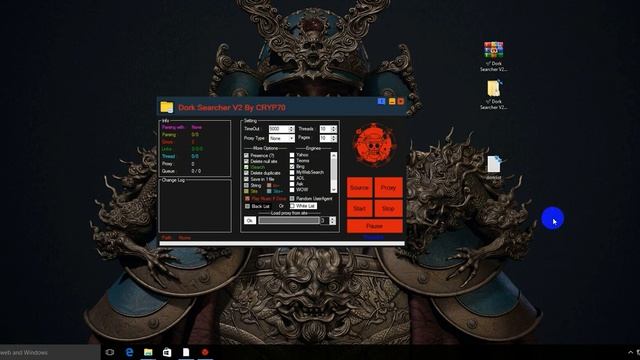The height and width of the screenshot is (360, 640).
Task: Select the Dork Searcher V2 folder desktop icon
Action: pyautogui.click(x=493, y=95)
